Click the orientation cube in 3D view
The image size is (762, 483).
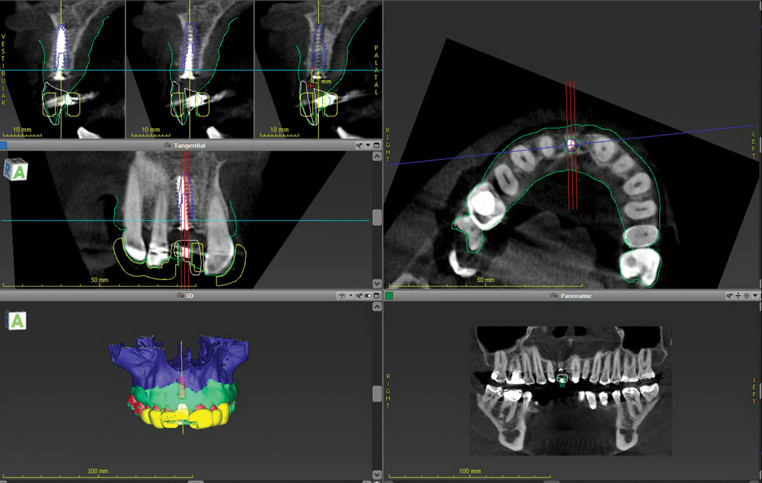coord(17,320)
